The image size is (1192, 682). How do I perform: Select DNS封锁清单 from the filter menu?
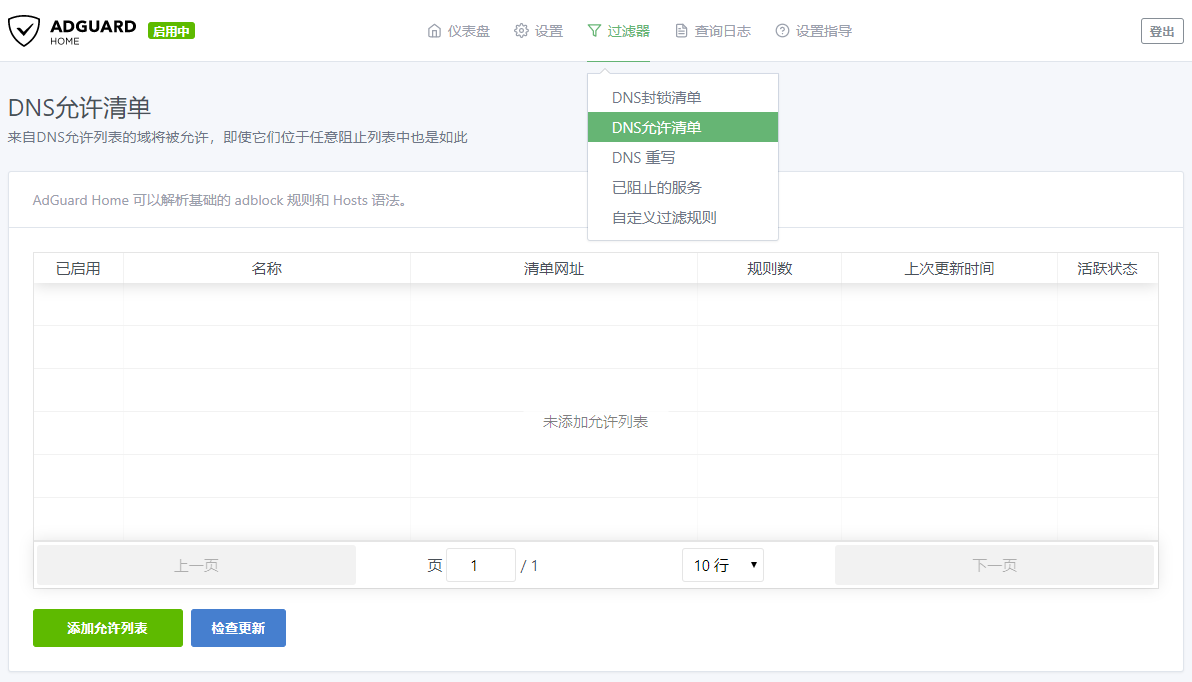pyautogui.click(x=657, y=98)
